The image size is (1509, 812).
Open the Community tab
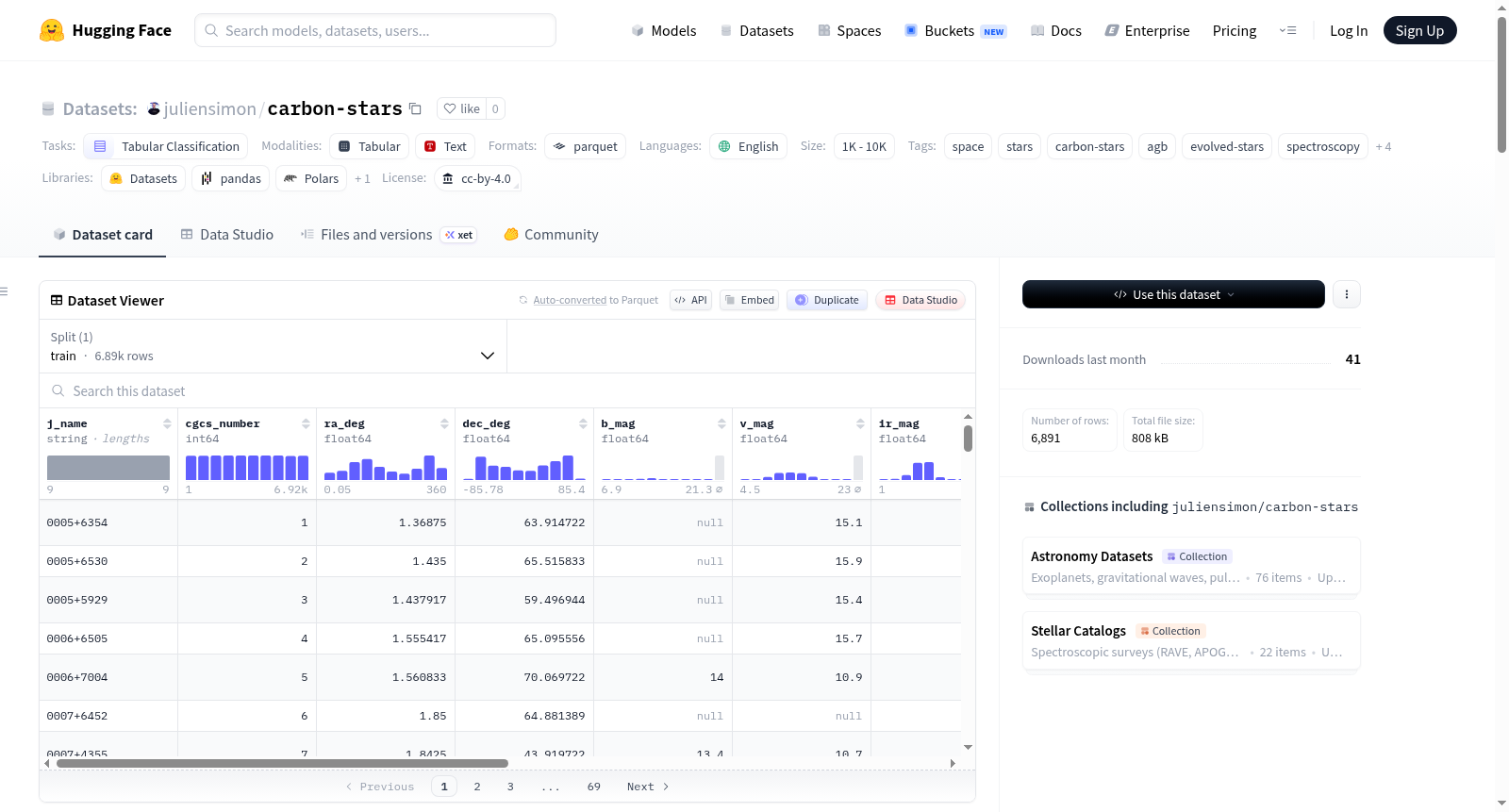point(552,234)
